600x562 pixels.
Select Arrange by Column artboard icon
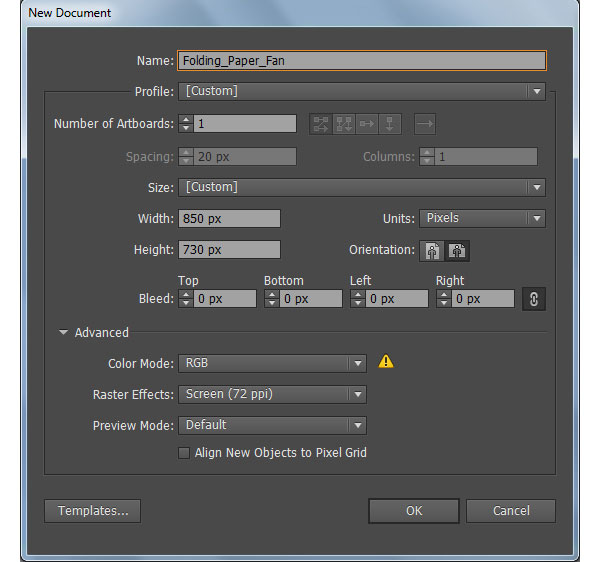click(x=390, y=124)
